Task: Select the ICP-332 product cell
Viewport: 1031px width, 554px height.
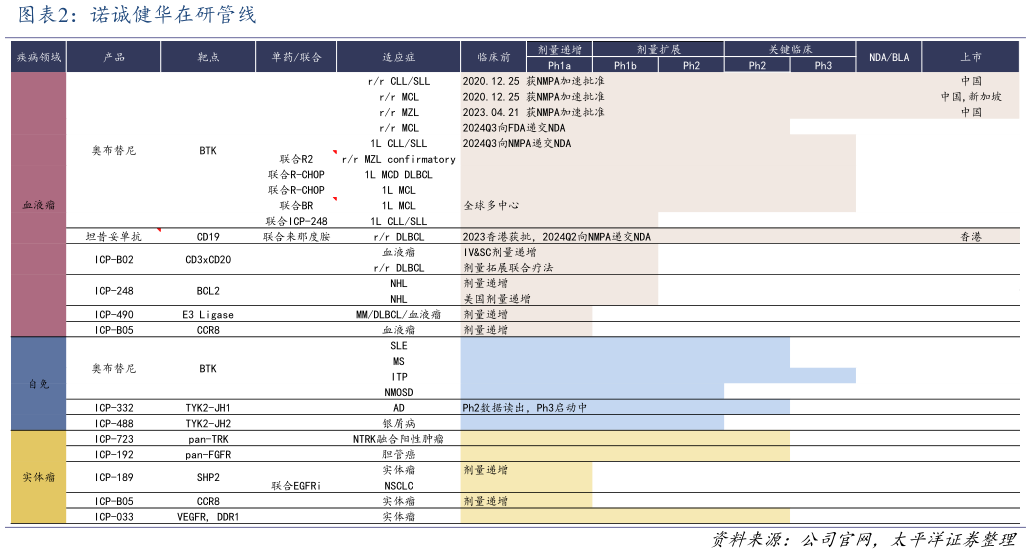Action: [x=114, y=407]
